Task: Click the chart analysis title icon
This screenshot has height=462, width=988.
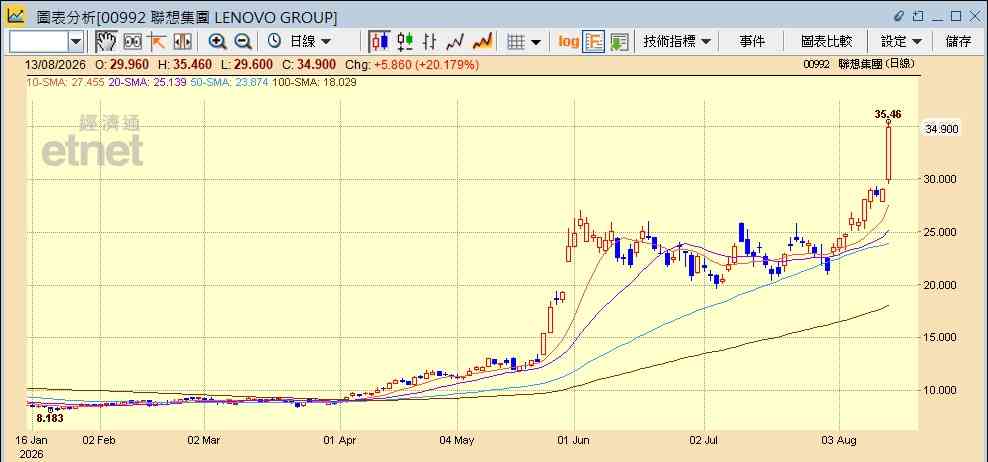Action: click(16, 15)
